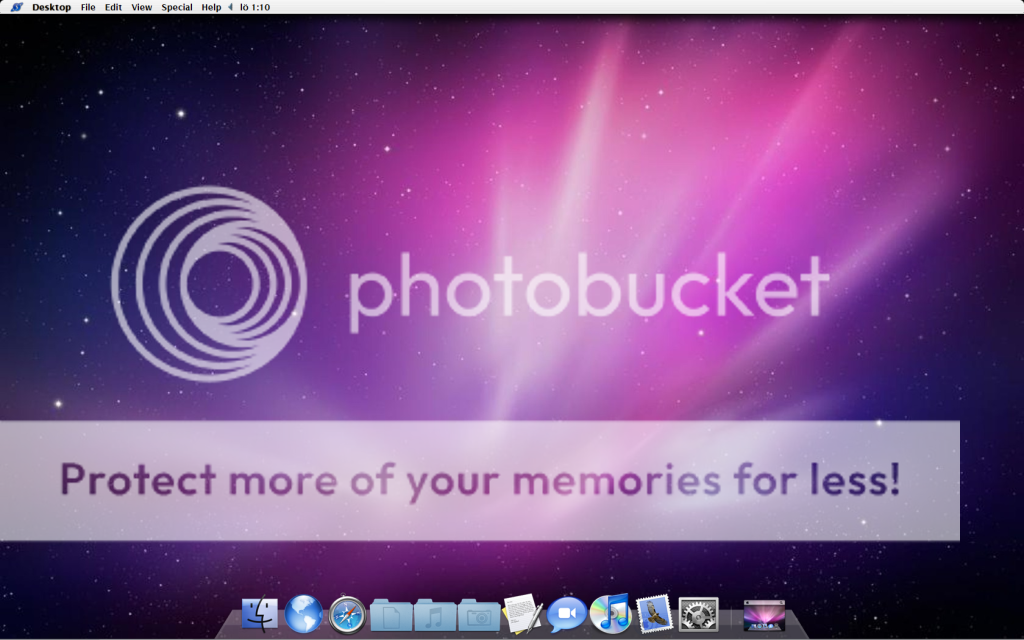1024x640 pixels.
Task: Open the Documents folder in dock
Action: (391, 615)
